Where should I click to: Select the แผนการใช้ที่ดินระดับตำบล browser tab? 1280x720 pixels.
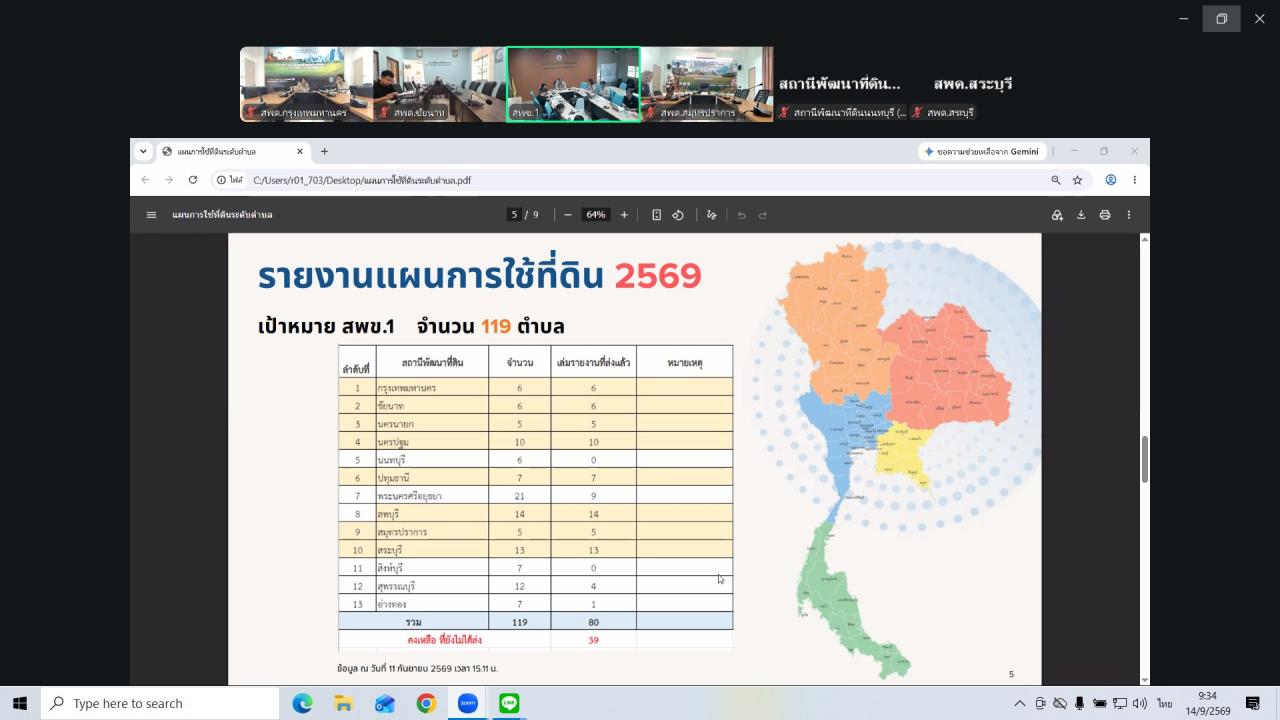coord(233,151)
